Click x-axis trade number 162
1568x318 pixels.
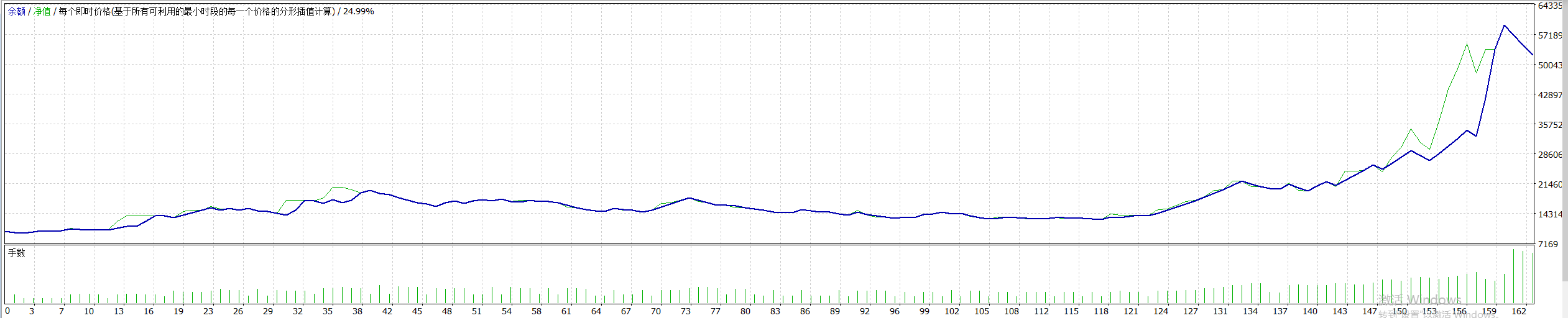tap(1519, 311)
